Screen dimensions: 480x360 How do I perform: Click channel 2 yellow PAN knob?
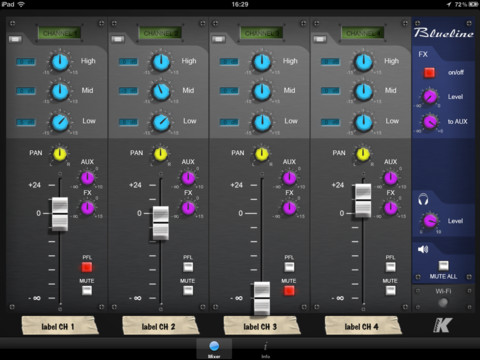(161, 154)
